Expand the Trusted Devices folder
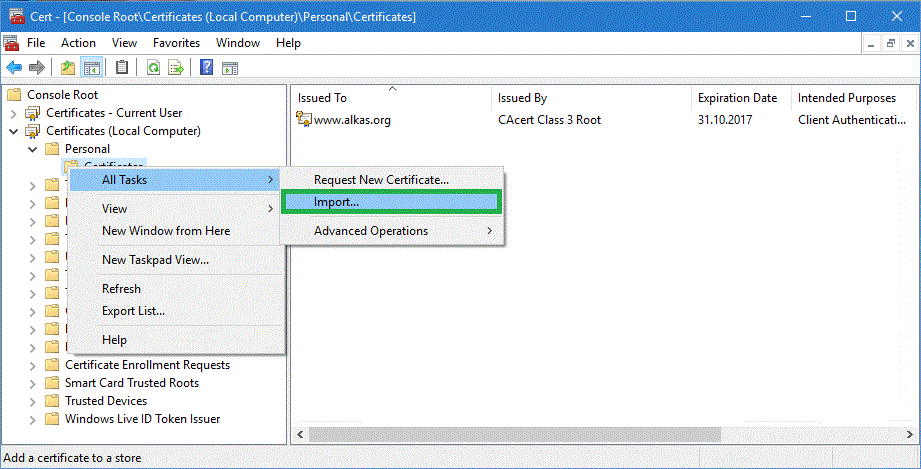This screenshot has height=469, width=921. 32,401
